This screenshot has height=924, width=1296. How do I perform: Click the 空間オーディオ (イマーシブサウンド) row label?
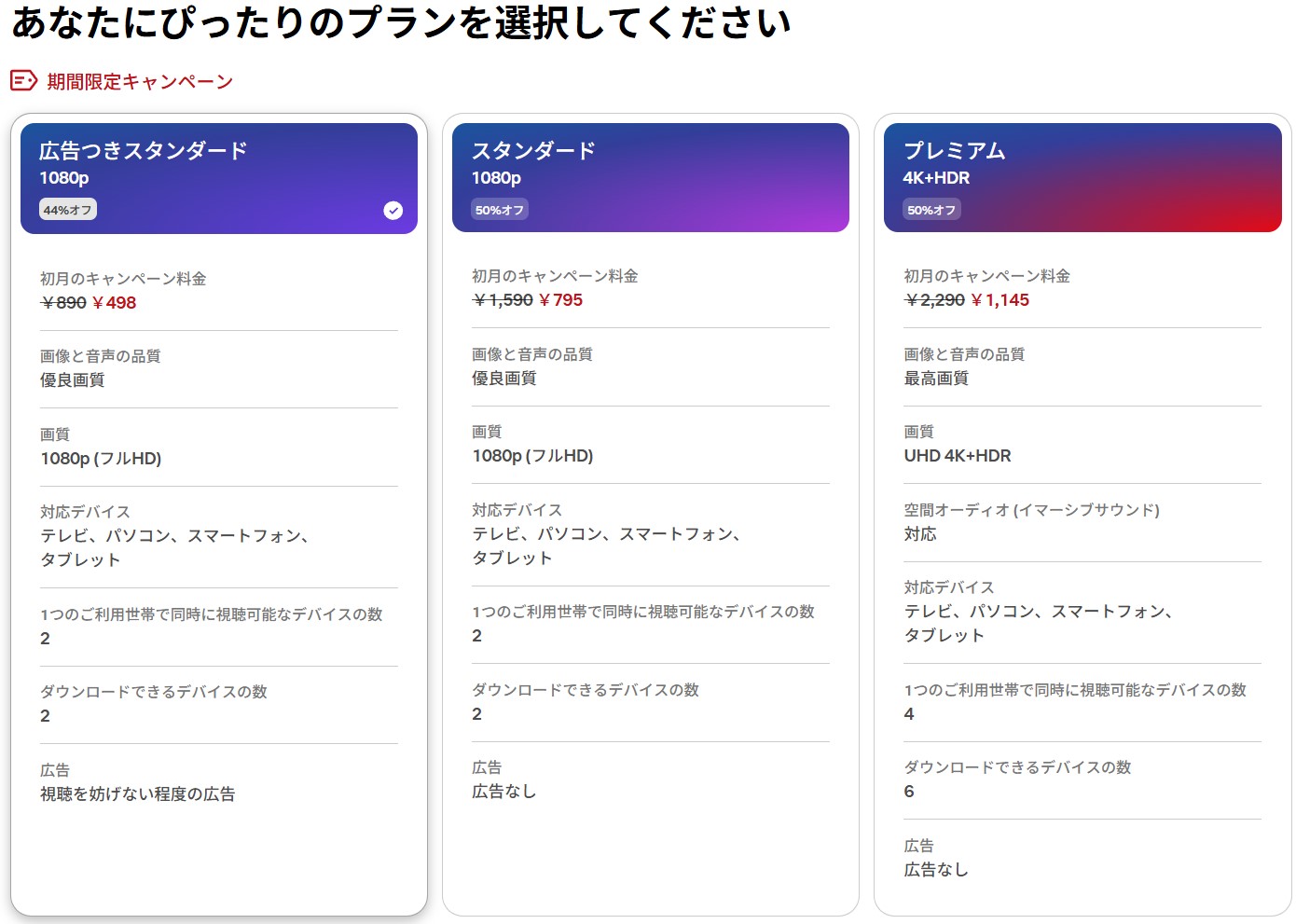point(1031,510)
